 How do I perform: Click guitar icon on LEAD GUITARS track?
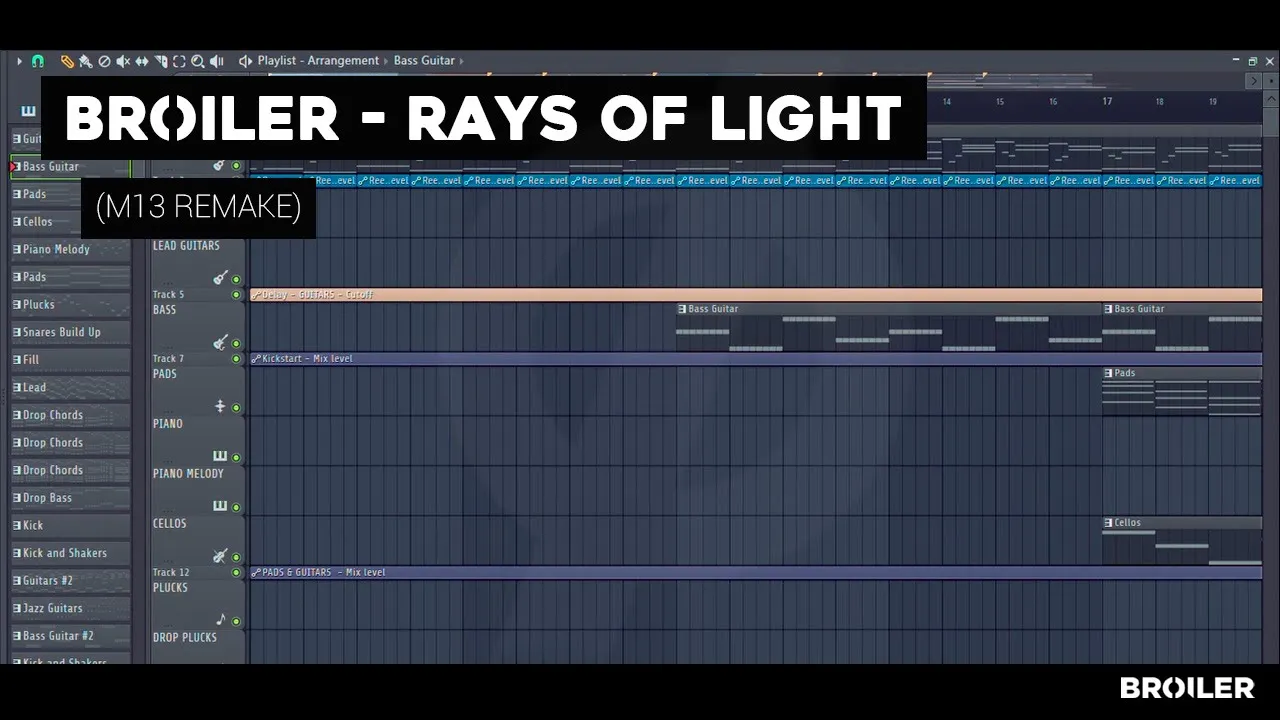(220, 278)
